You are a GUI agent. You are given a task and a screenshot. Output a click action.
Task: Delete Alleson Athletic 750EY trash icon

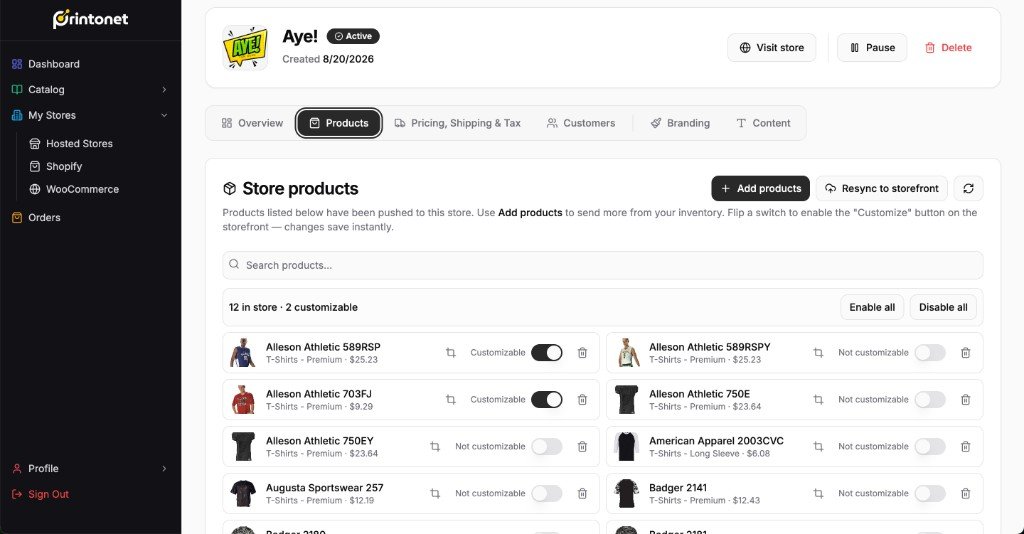click(x=583, y=447)
